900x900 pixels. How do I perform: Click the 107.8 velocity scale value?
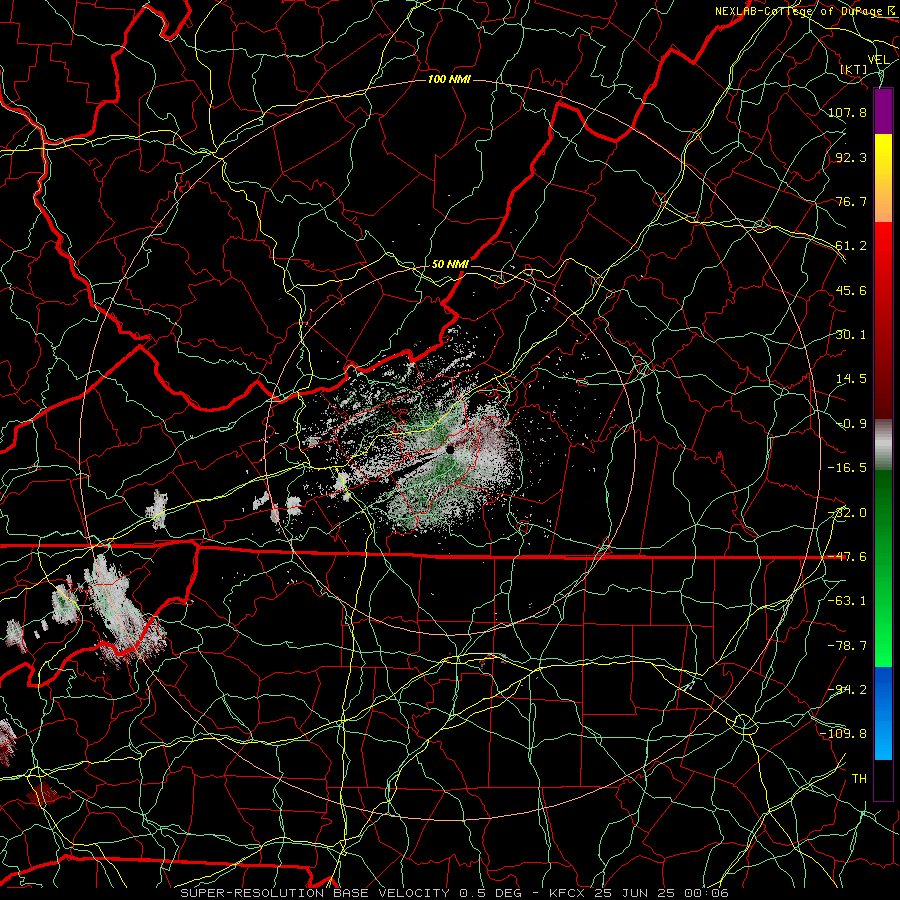[847, 112]
